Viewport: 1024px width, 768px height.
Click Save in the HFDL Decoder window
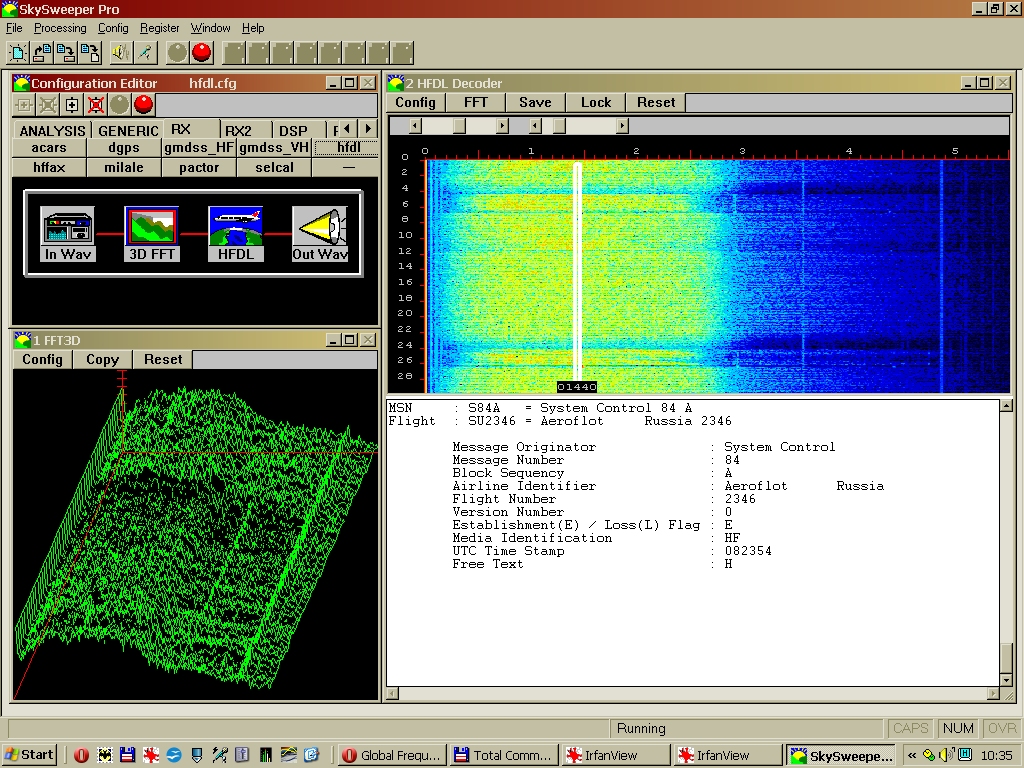536,103
